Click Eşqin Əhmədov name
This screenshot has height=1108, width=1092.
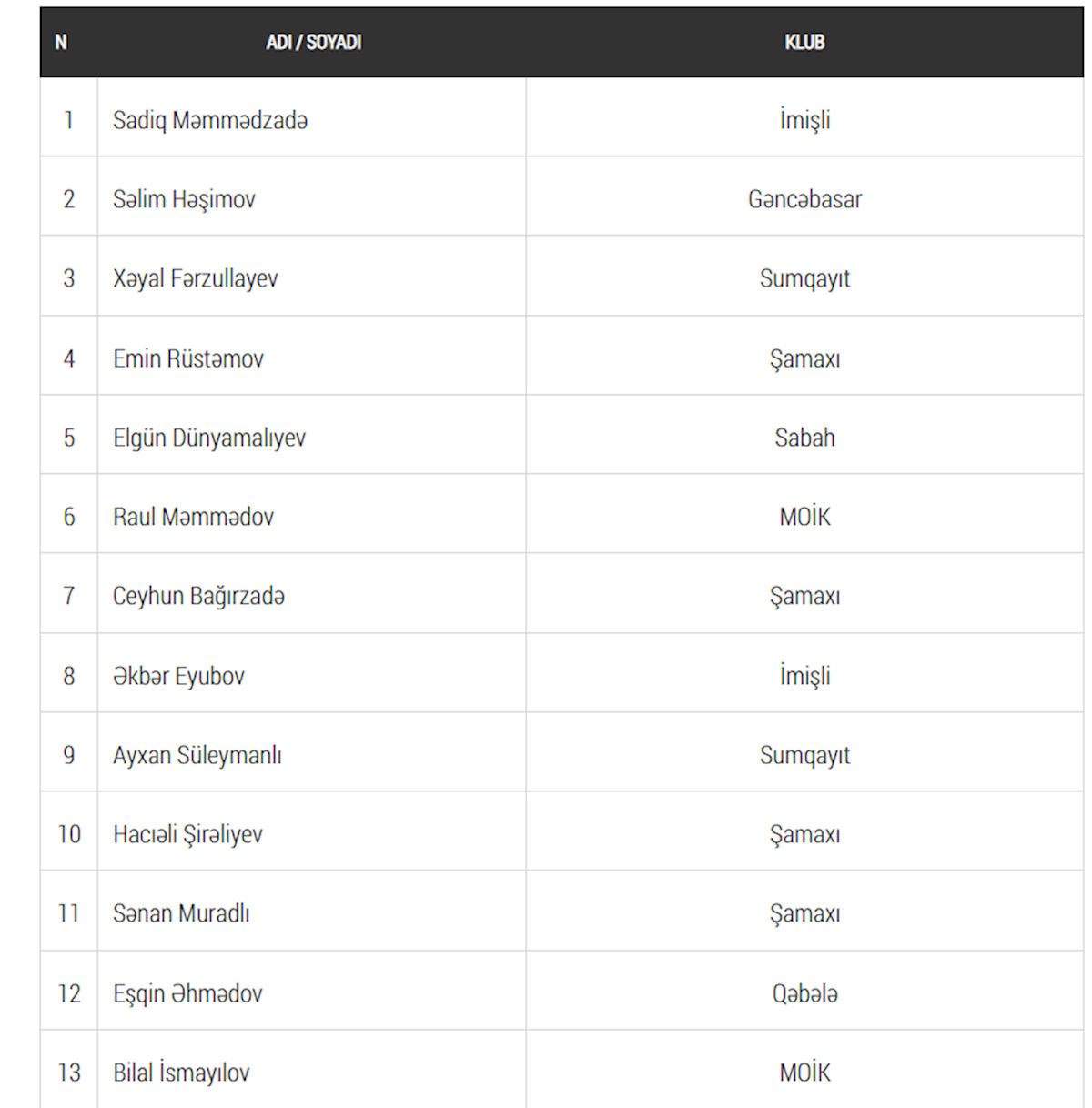coord(187,993)
